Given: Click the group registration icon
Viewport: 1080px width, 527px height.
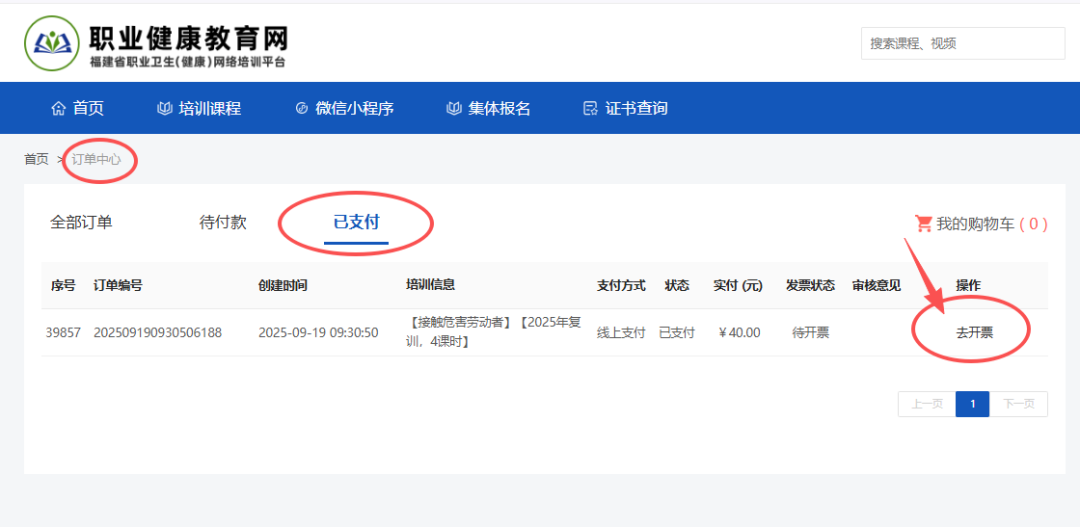Looking at the screenshot, I should 454,108.
